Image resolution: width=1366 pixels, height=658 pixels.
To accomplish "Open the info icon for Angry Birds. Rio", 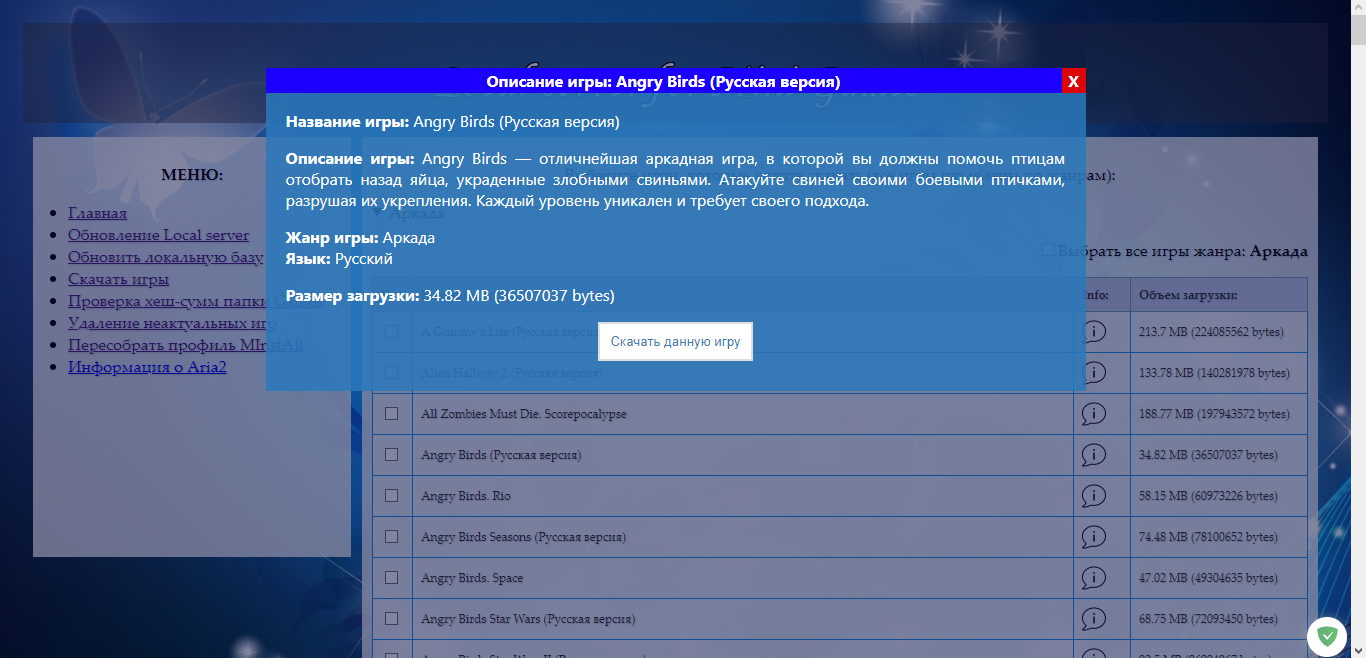I will pos(1094,495).
